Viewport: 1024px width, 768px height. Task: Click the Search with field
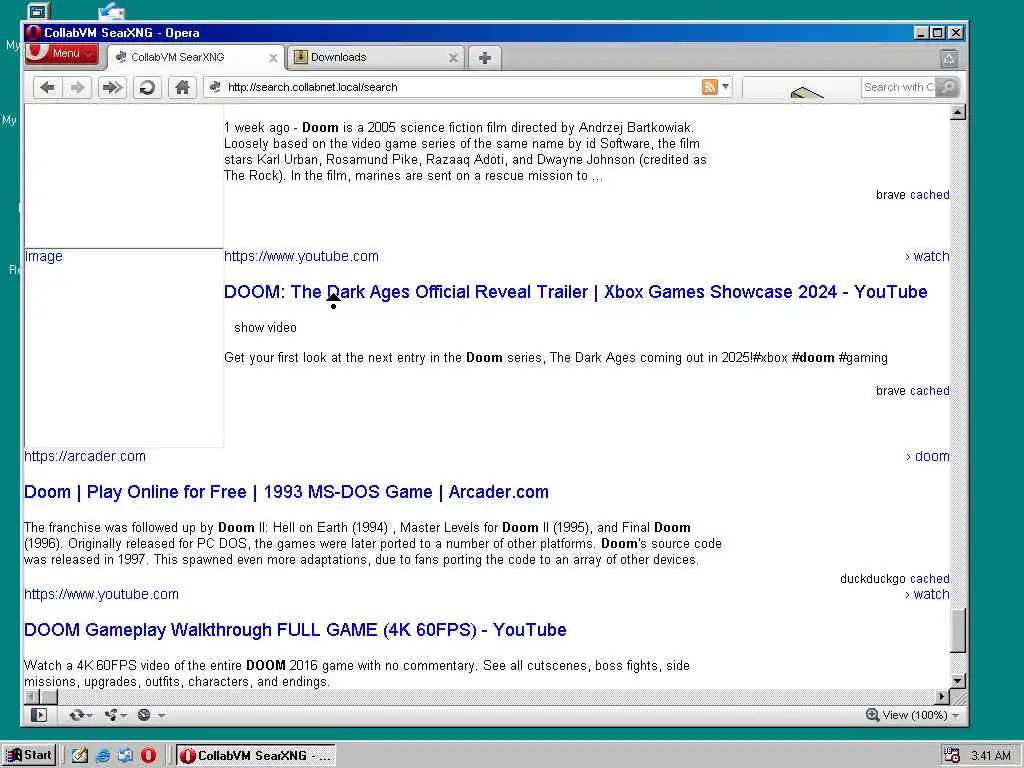[899, 87]
